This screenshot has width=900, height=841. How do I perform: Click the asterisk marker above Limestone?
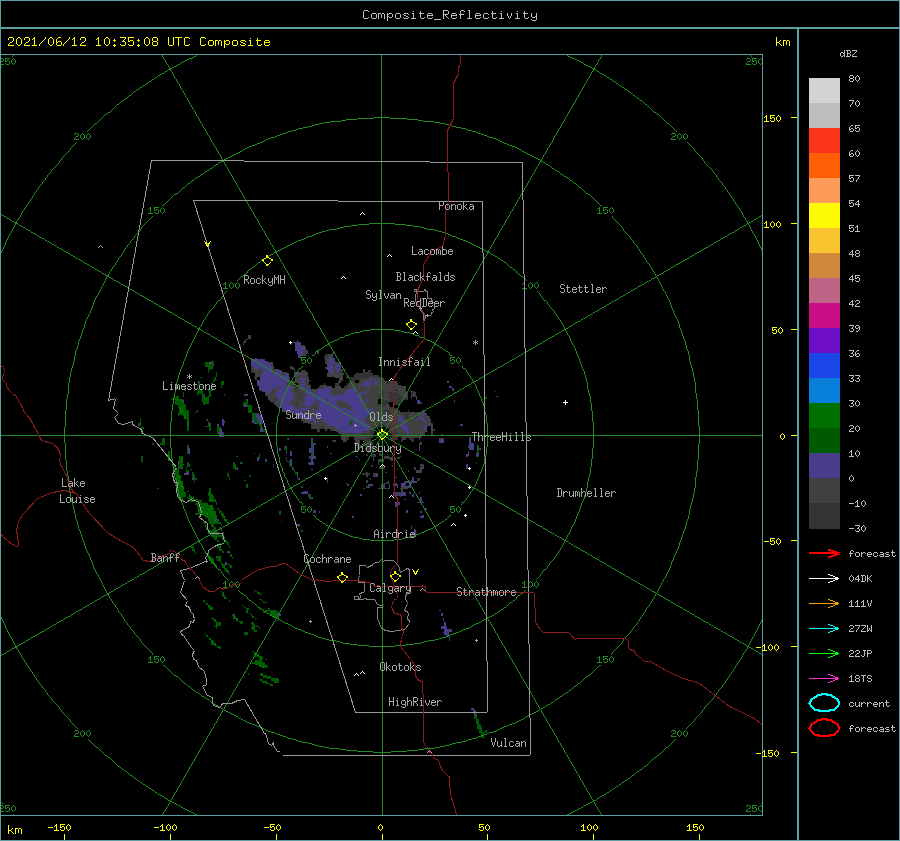[x=189, y=377]
